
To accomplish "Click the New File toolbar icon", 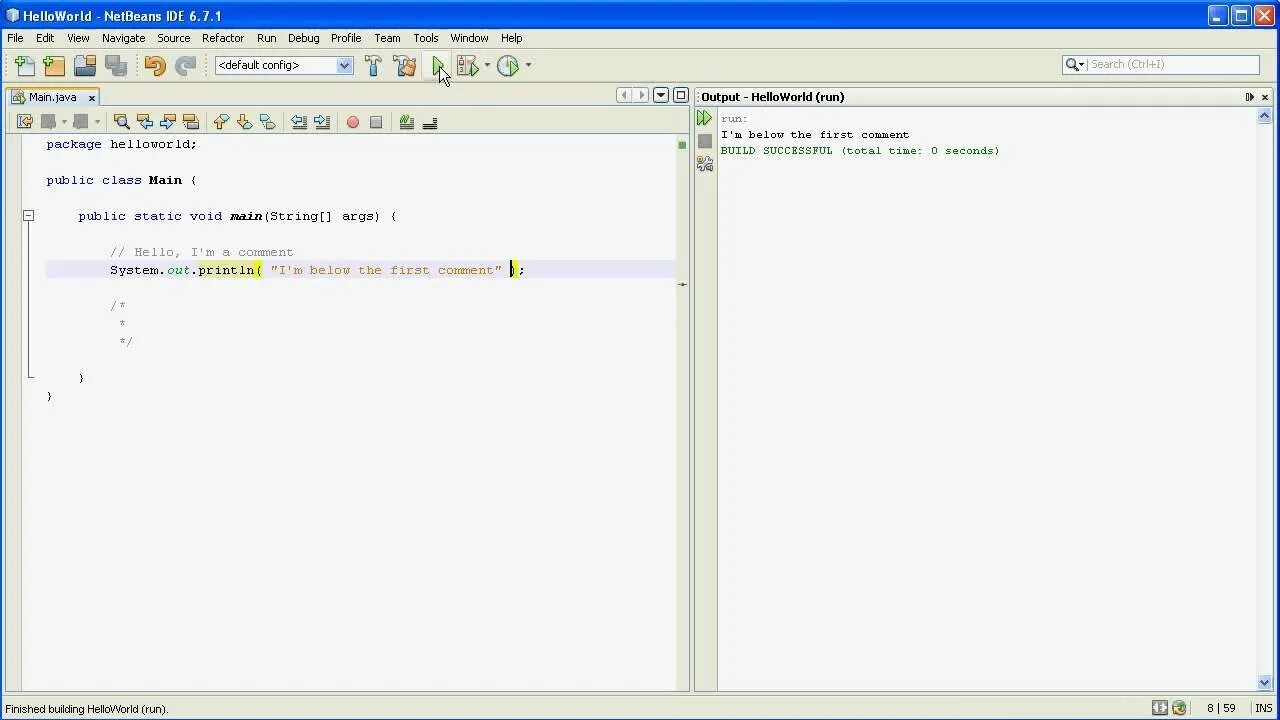I will click(x=24, y=66).
